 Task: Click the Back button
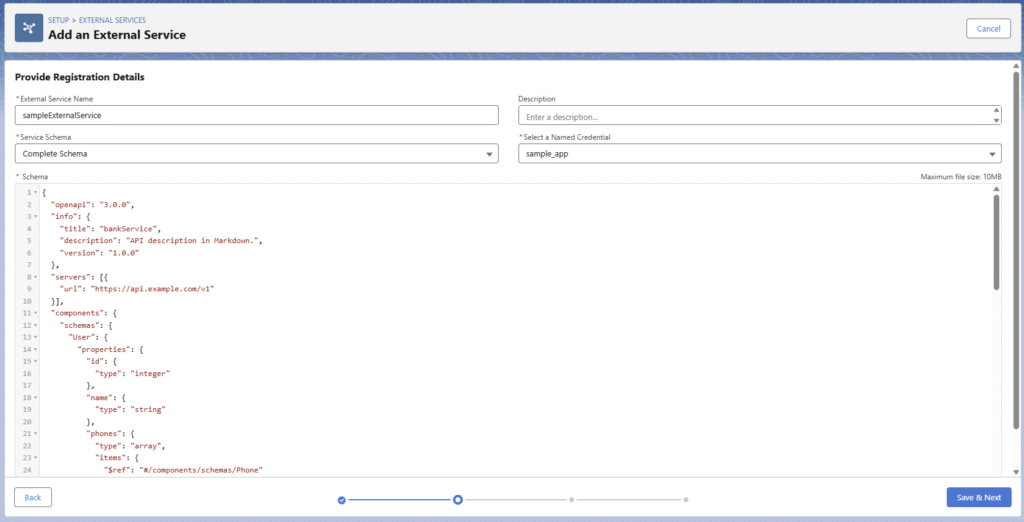[x=33, y=497]
